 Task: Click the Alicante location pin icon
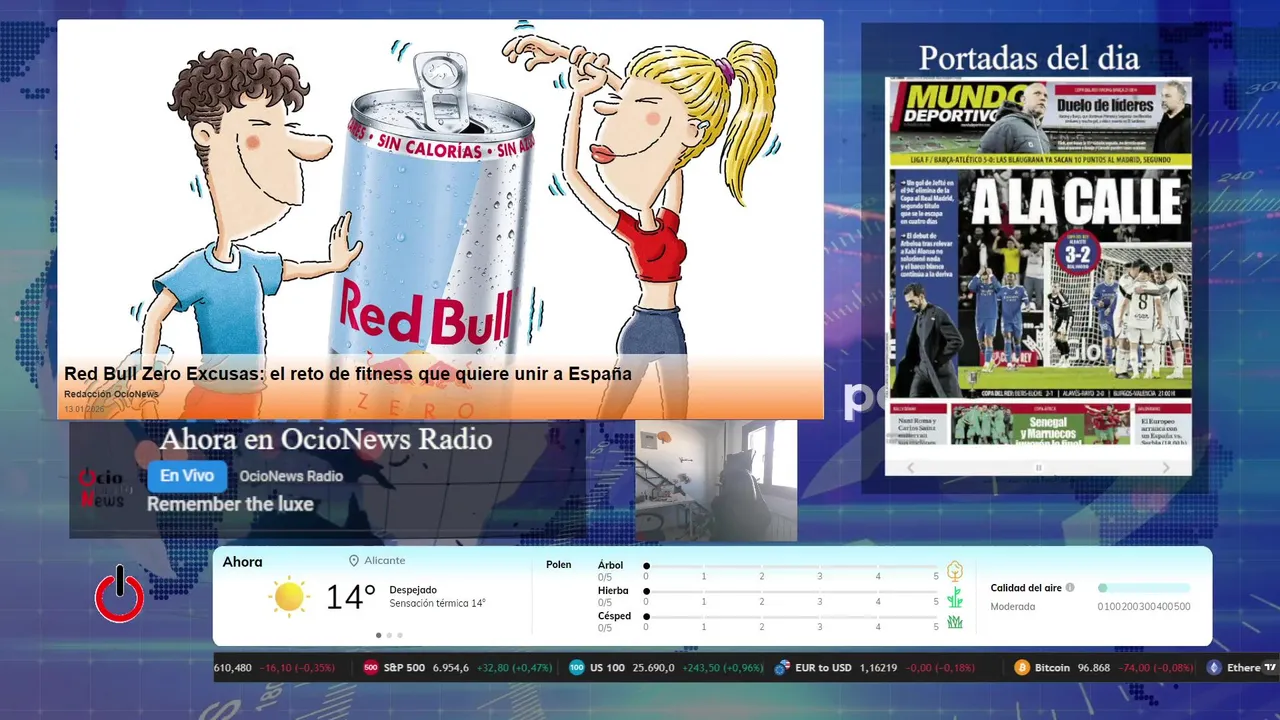click(x=354, y=561)
